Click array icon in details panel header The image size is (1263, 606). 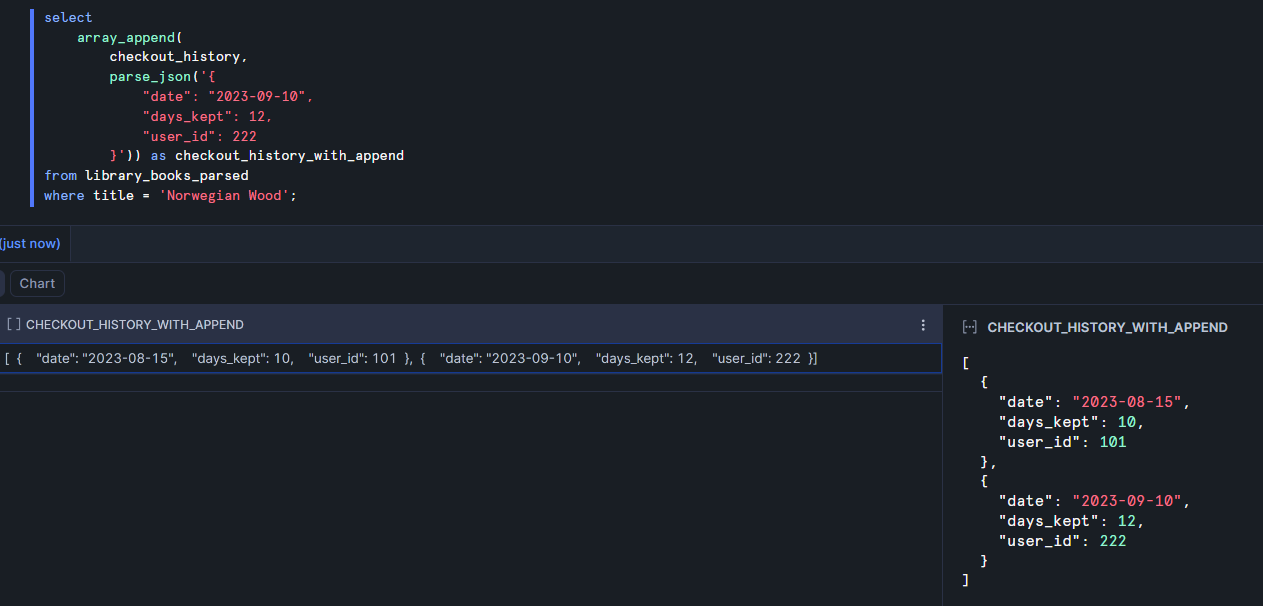pos(969,327)
